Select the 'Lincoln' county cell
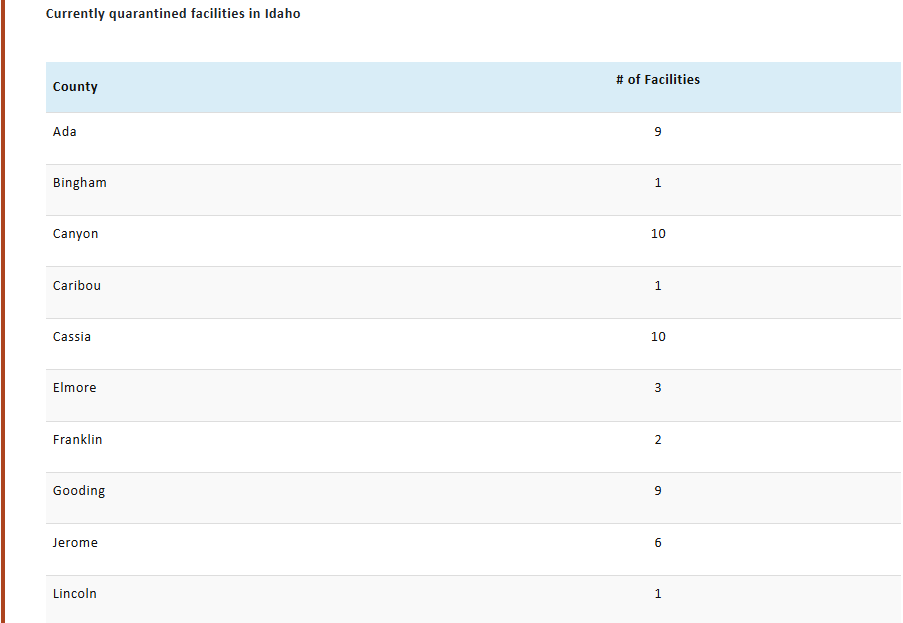 coord(75,594)
